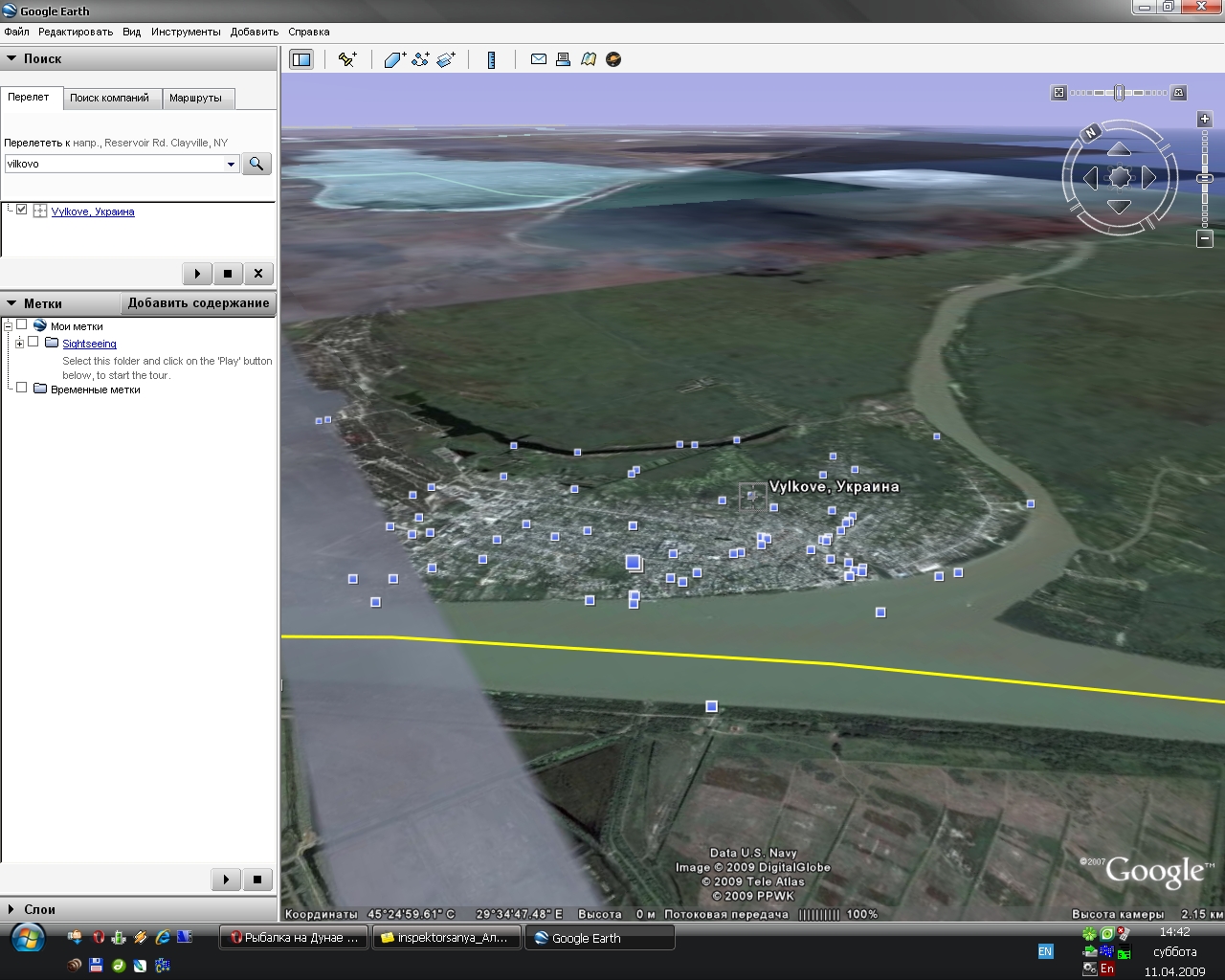
Task: Click the Добавить содержание button
Action: (198, 303)
